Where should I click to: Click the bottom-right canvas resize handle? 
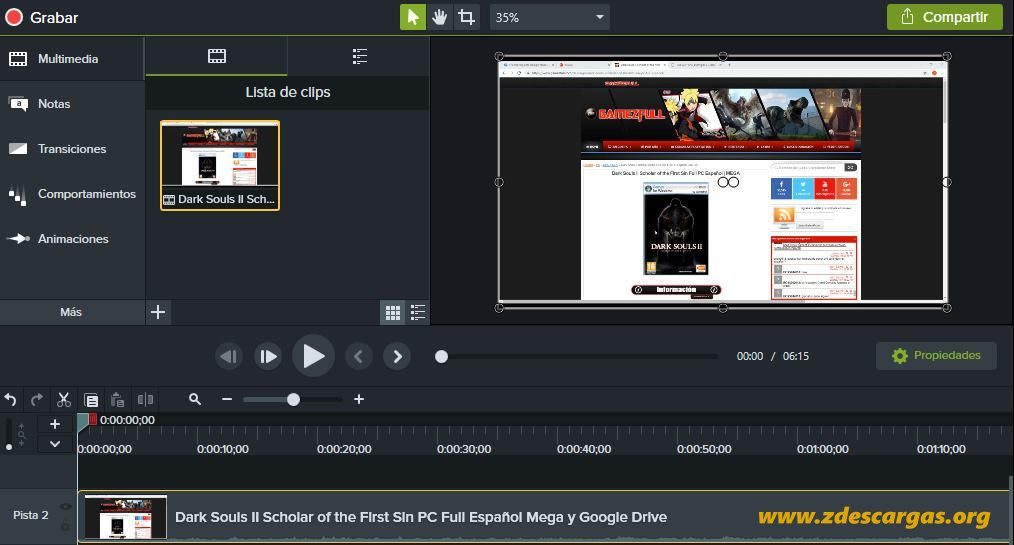[947, 308]
